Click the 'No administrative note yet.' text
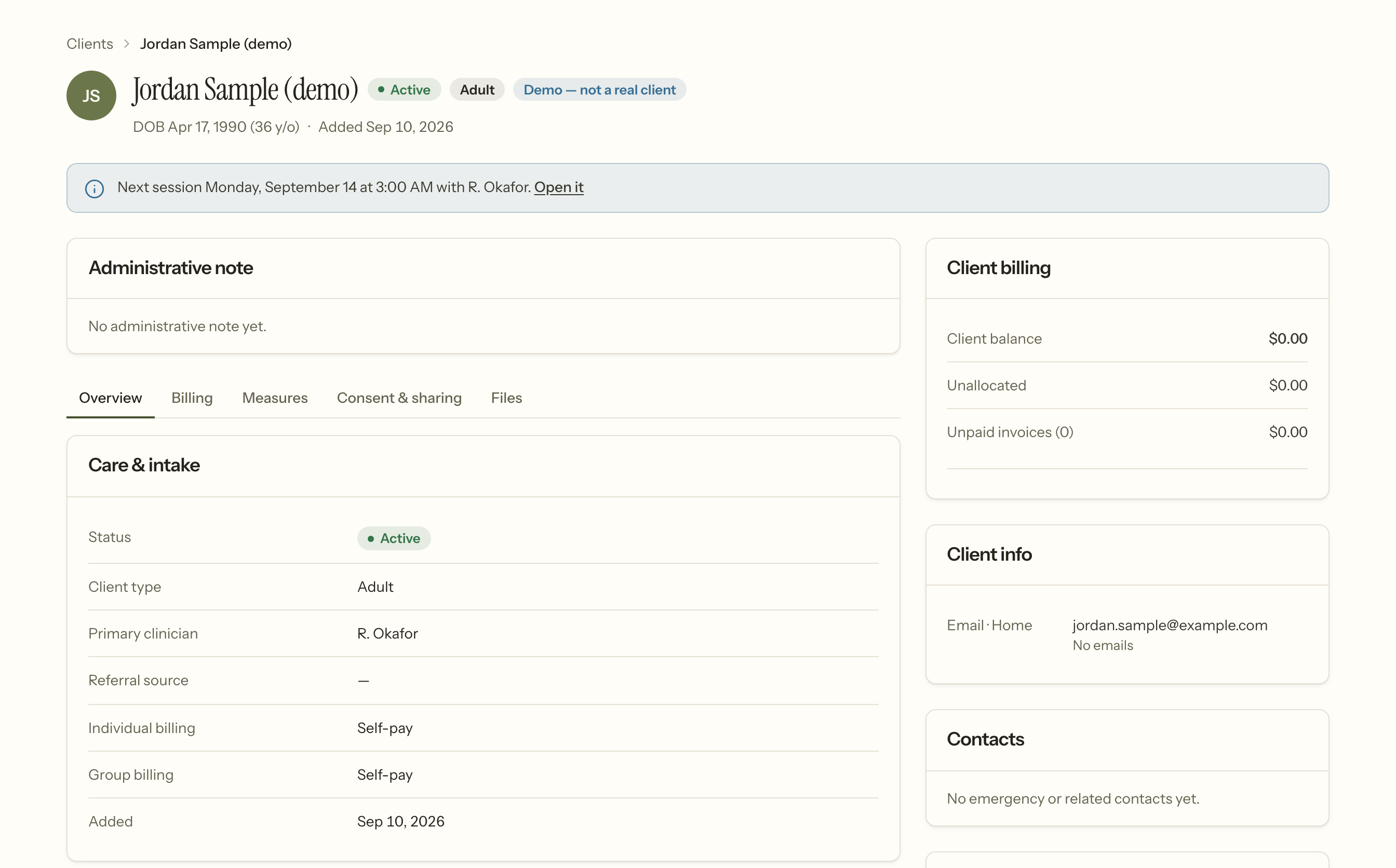 (178, 326)
